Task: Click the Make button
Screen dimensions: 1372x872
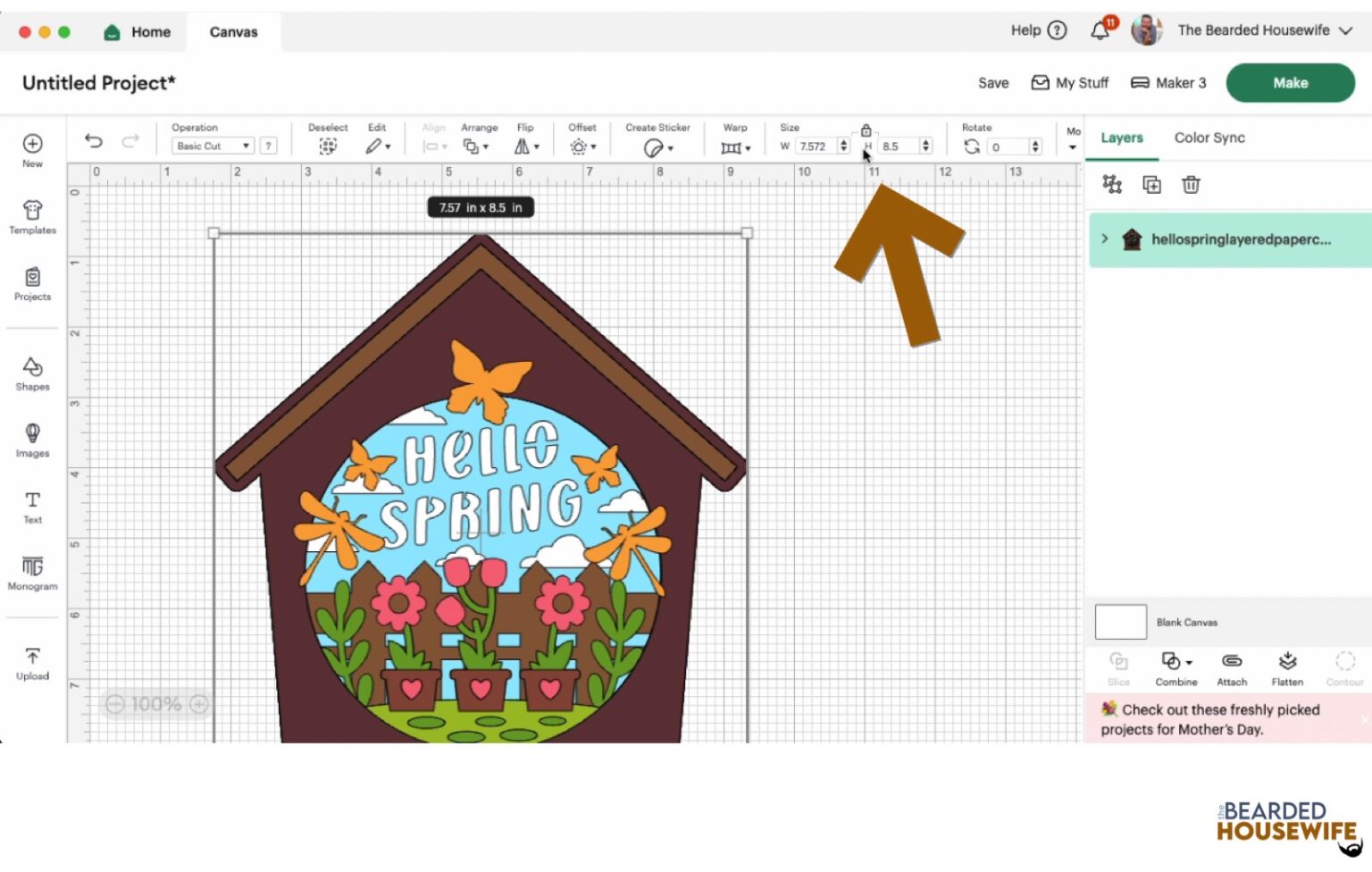Action: click(1290, 82)
